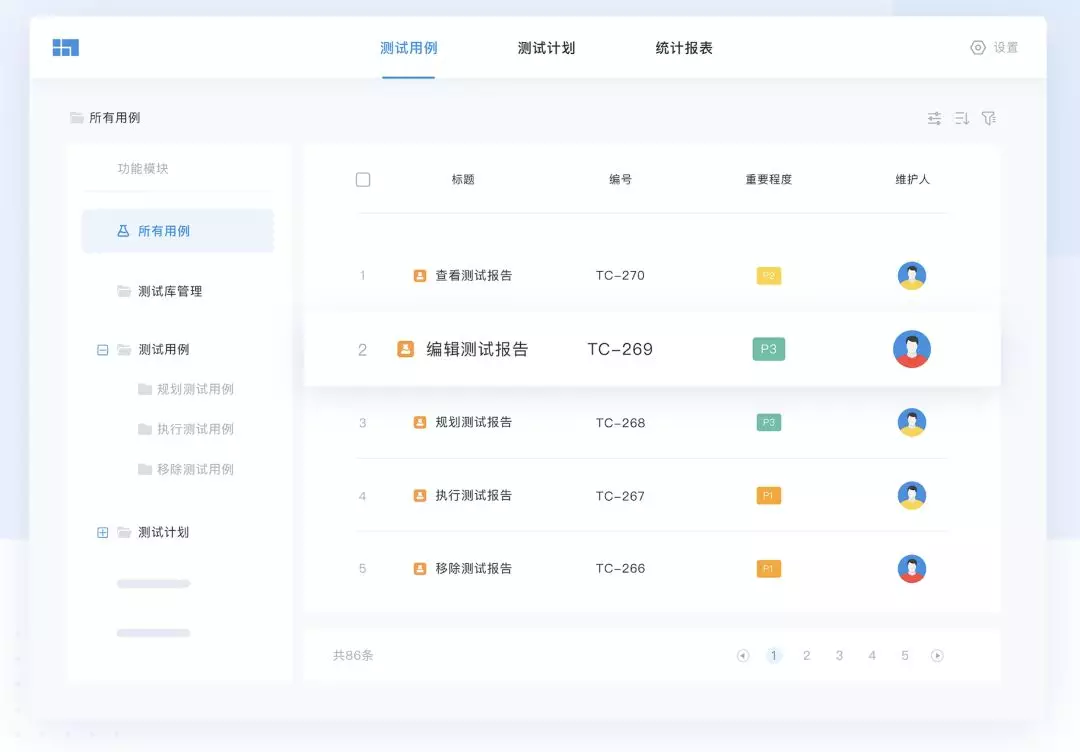Click the orange case icon for 执行测试报告

(419, 495)
